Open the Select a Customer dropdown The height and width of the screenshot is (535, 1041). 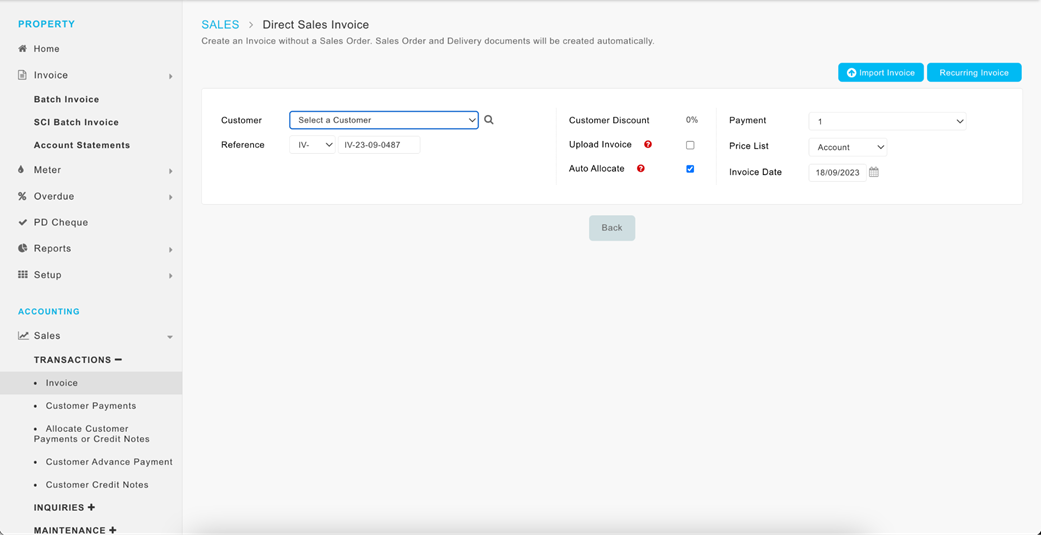pyautogui.click(x=384, y=120)
